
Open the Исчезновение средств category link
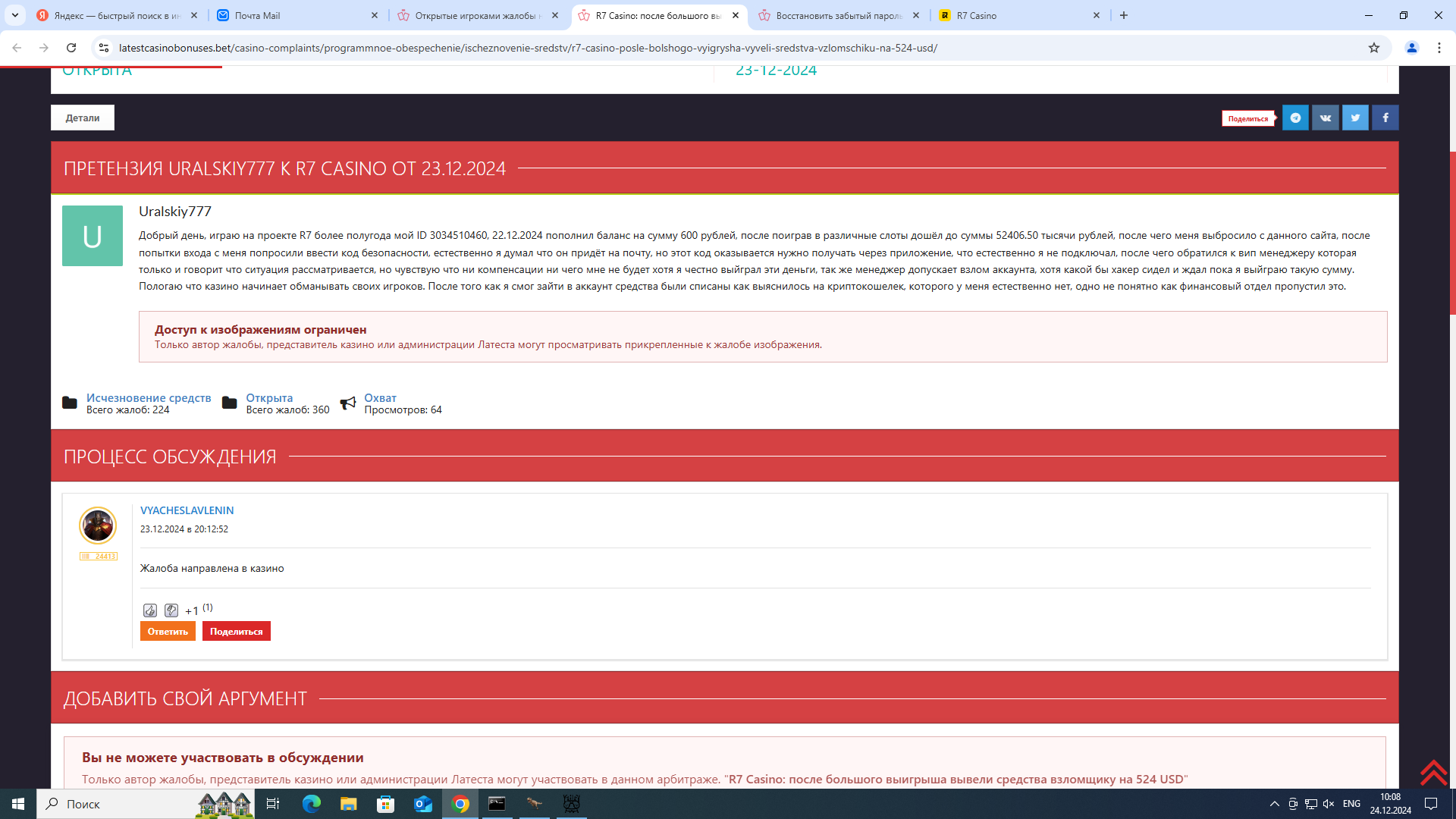click(149, 397)
